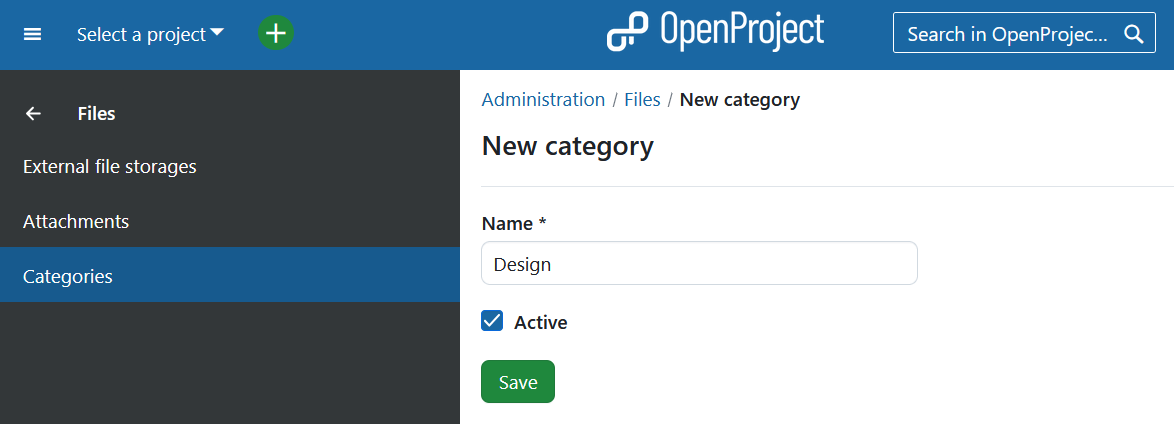Click the back arrow beside Files
Image resolution: width=1174 pixels, height=424 pixels.
tap(33, 114)
